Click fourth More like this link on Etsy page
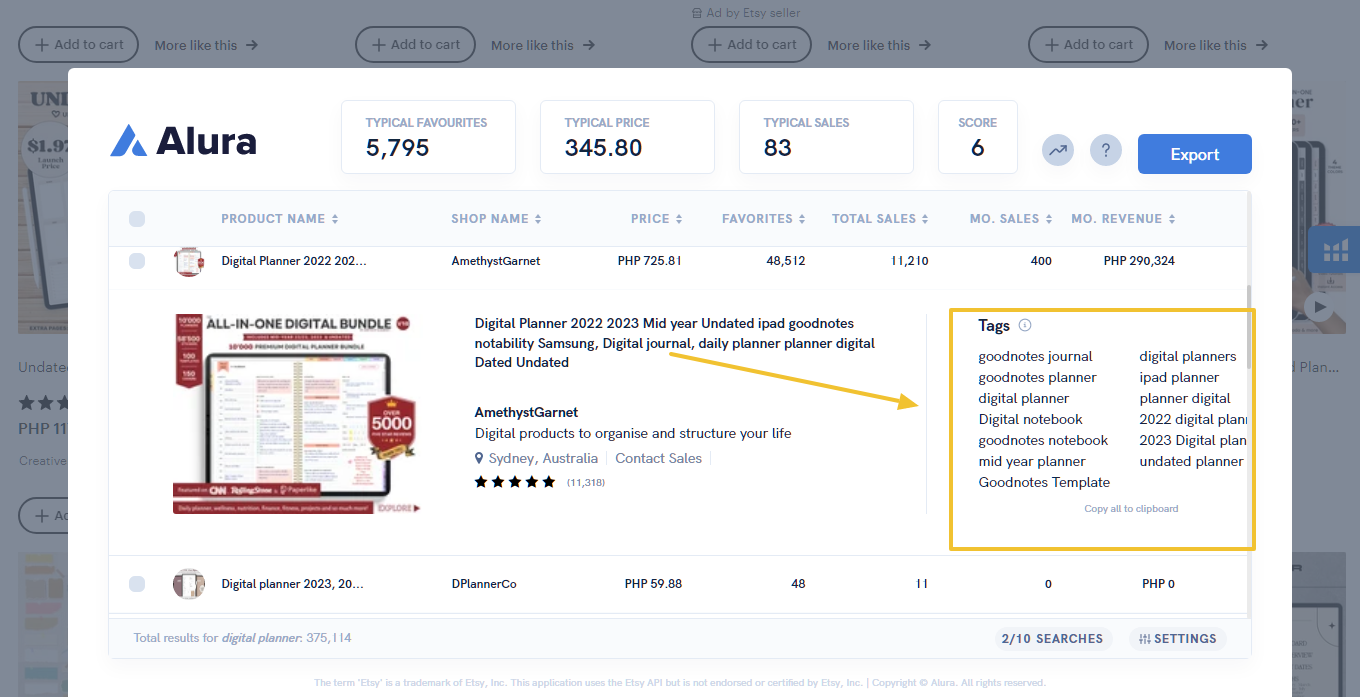The width and height of the screenshot is (1360, 697). (1216, 45)
